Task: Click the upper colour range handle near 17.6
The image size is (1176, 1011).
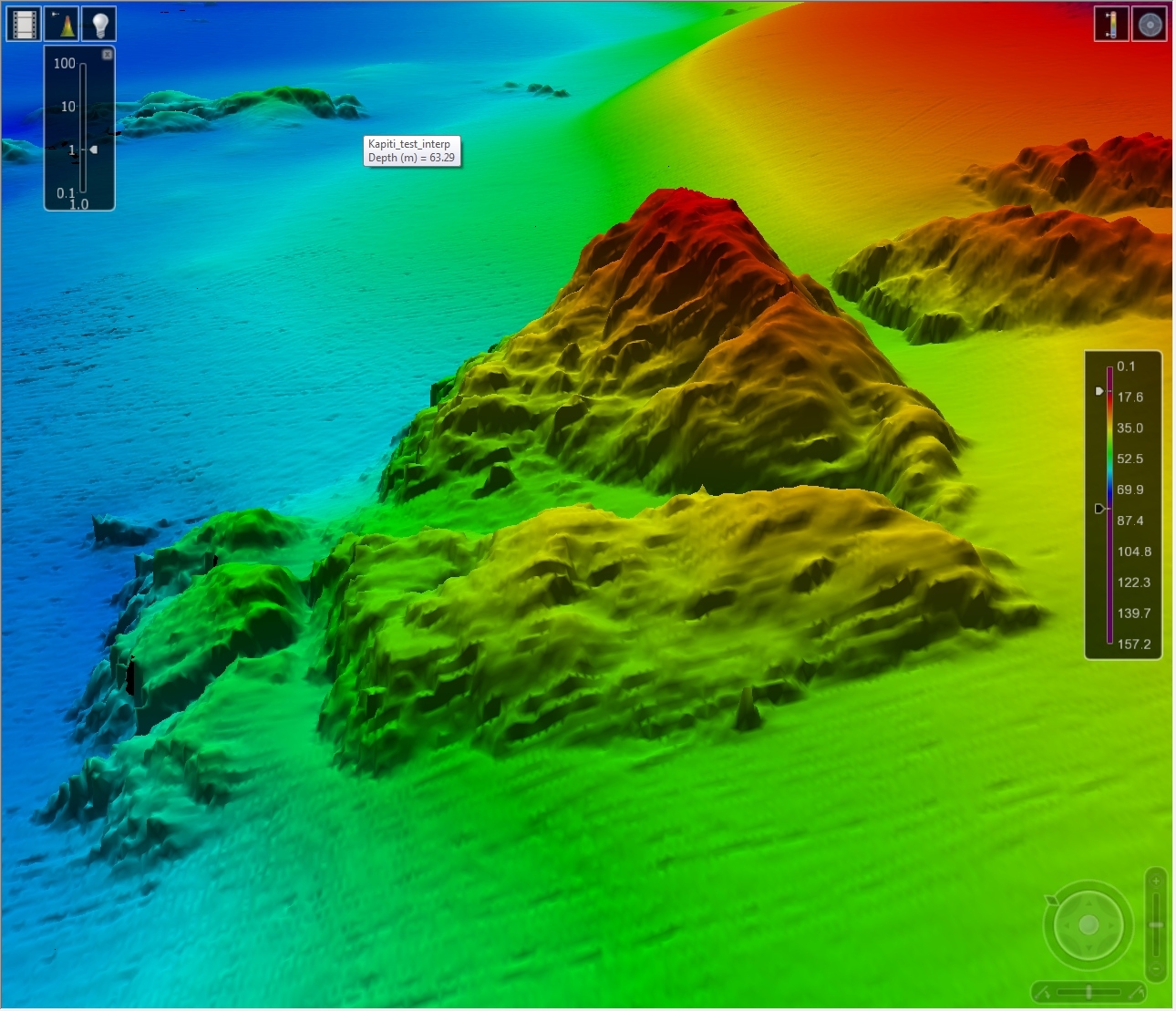Action: (x=1099, y=391)
